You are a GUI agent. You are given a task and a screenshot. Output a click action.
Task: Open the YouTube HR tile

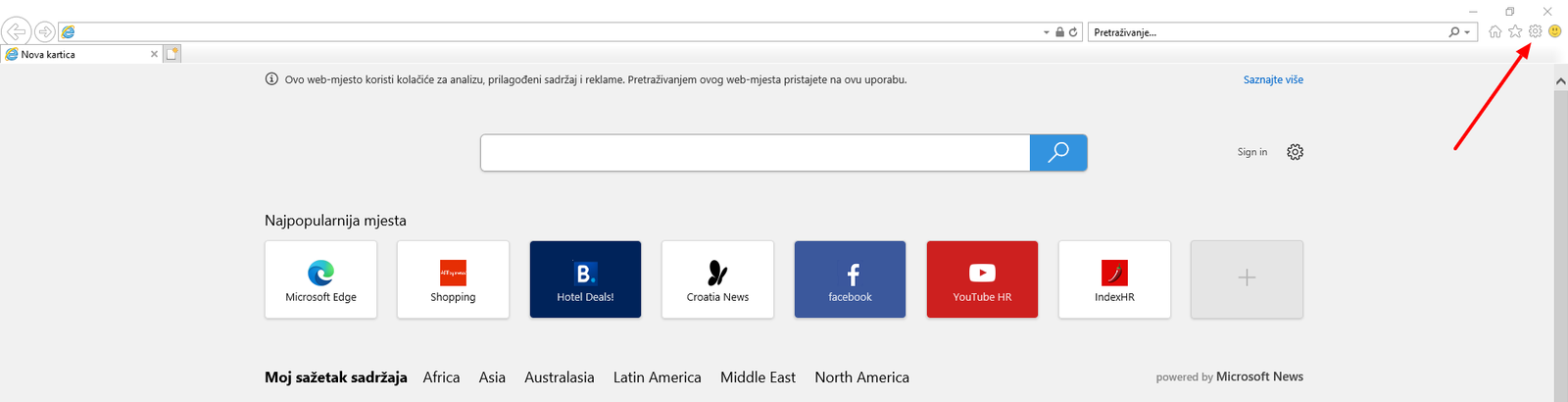(982, 279)
